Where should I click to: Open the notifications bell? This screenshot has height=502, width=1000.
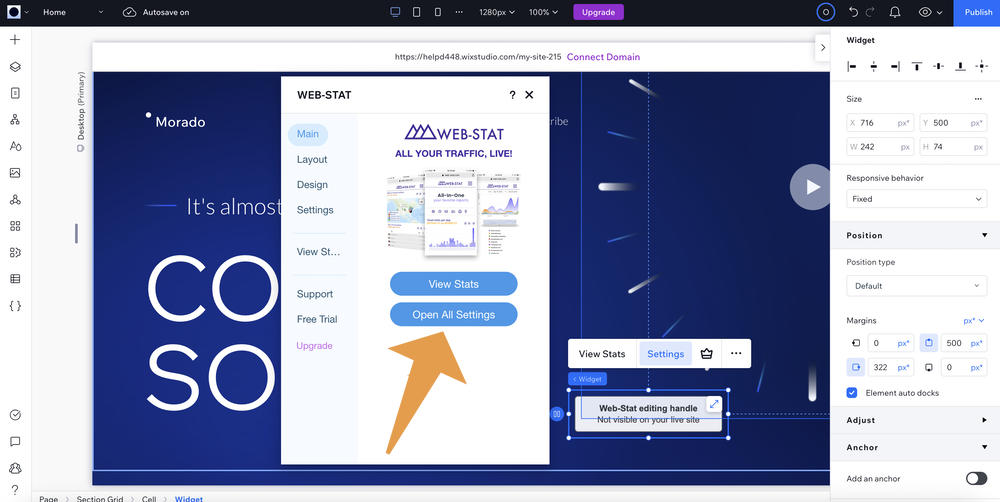[895, 12]
